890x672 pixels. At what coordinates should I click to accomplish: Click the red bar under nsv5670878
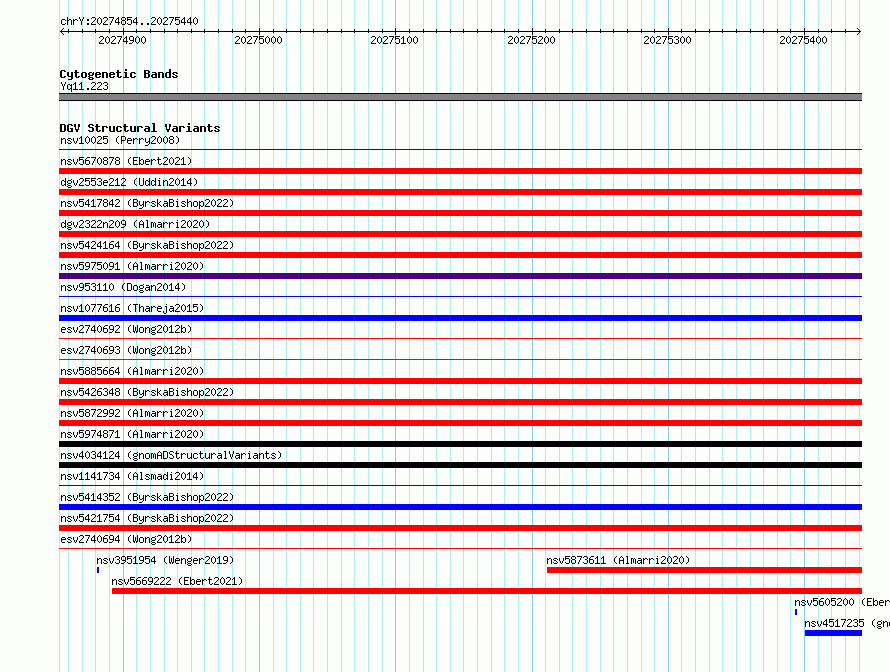460,171
